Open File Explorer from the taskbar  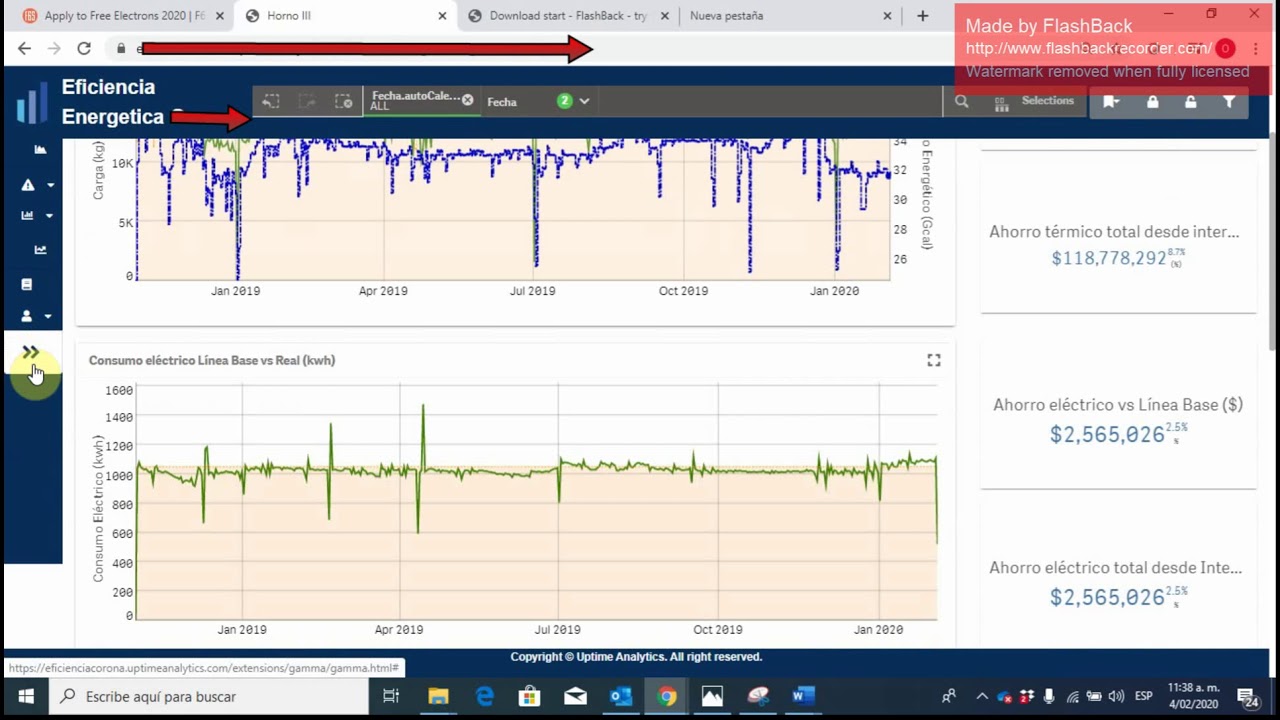coord(438,696)
